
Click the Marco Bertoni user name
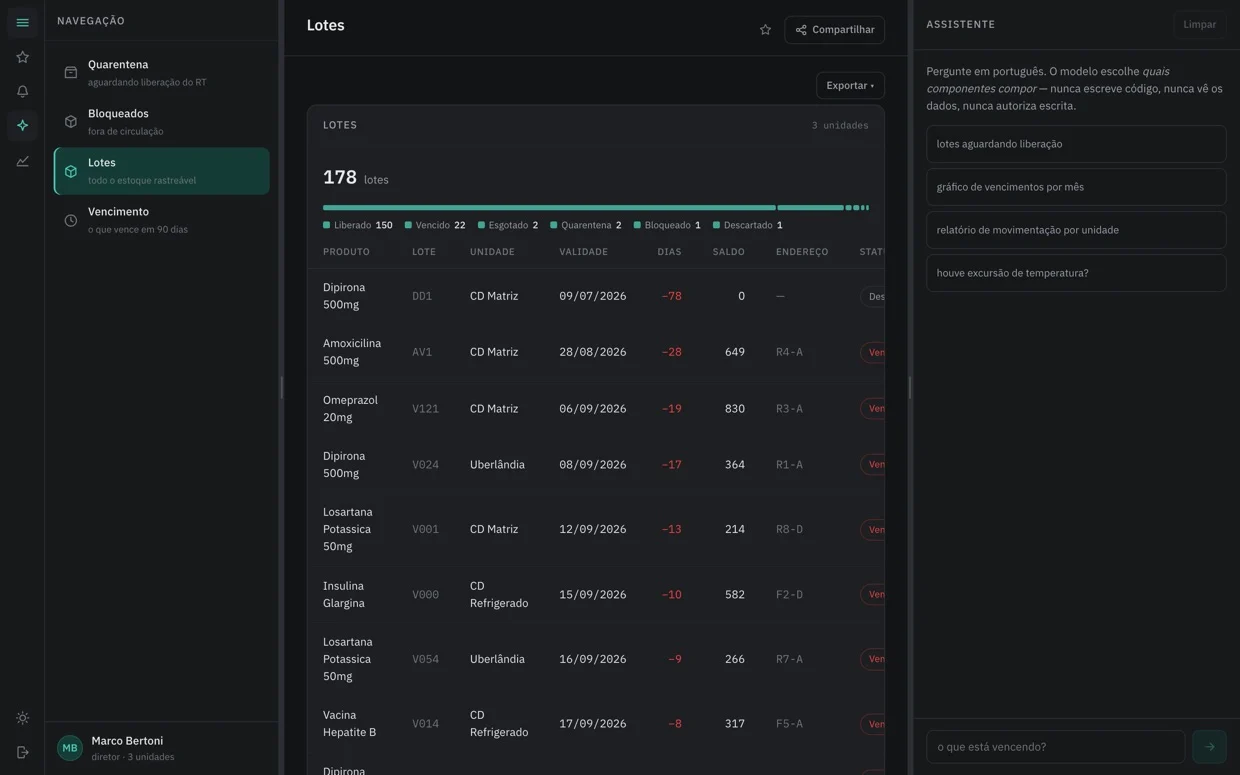click(x=127, y=741)
